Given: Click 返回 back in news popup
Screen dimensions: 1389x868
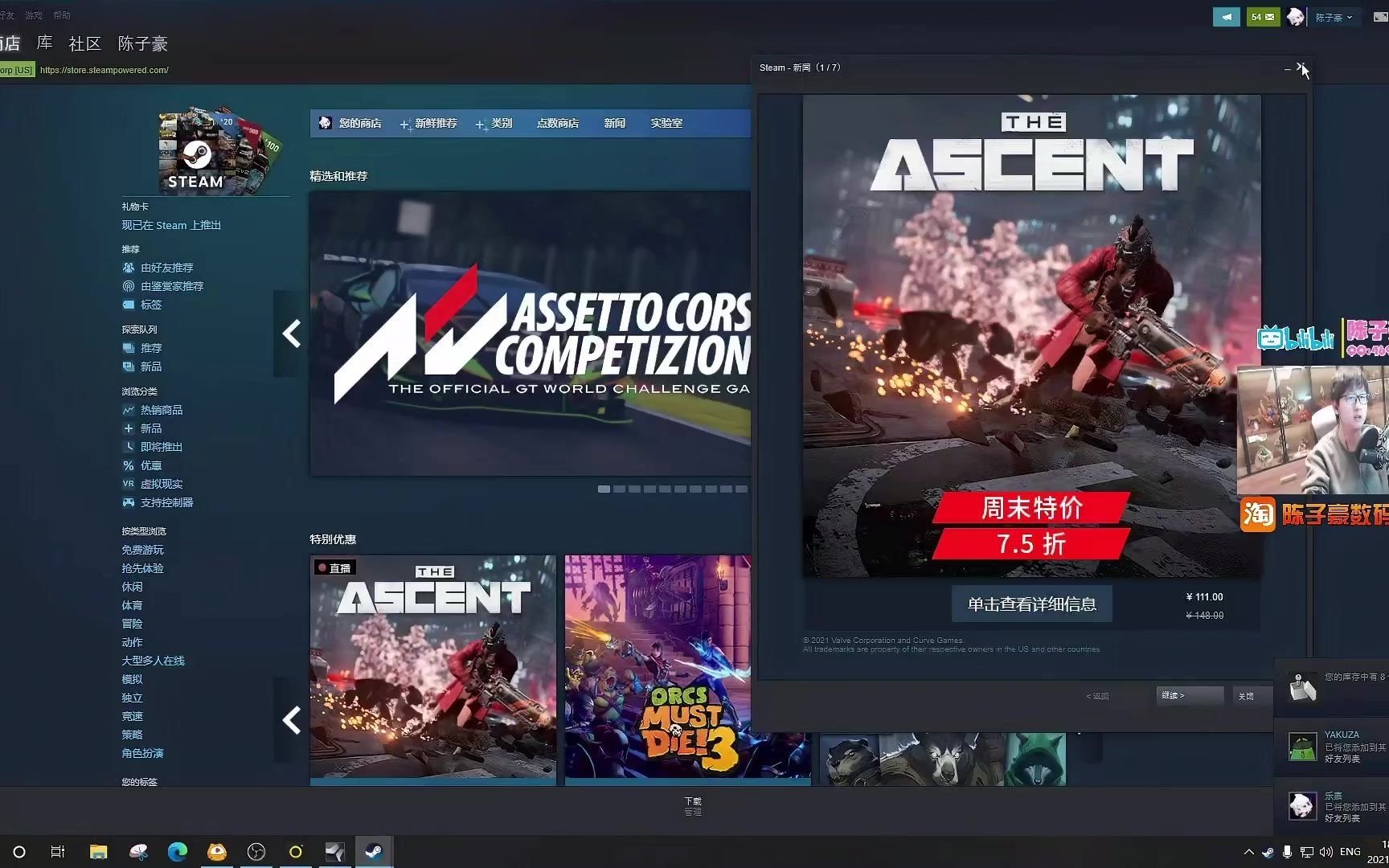Looking at the screenshot, I should click(1098, 696).
